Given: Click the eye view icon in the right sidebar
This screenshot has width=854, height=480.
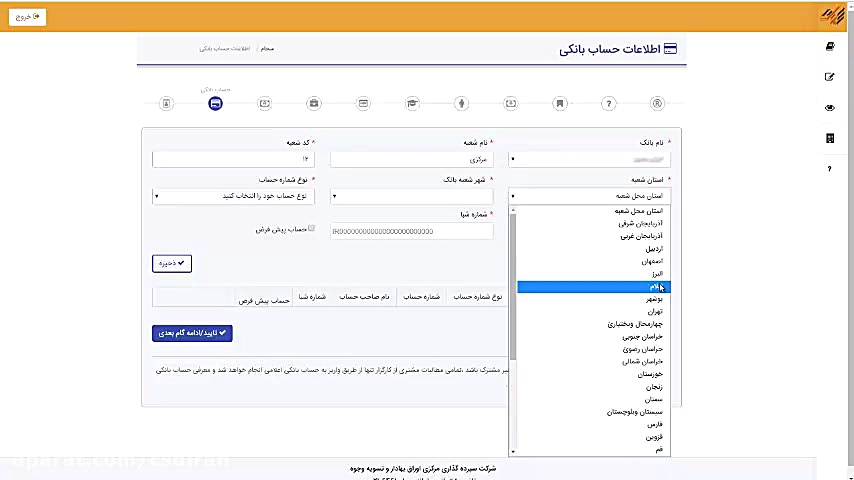Looking at the screenshot, I should 830,108.
